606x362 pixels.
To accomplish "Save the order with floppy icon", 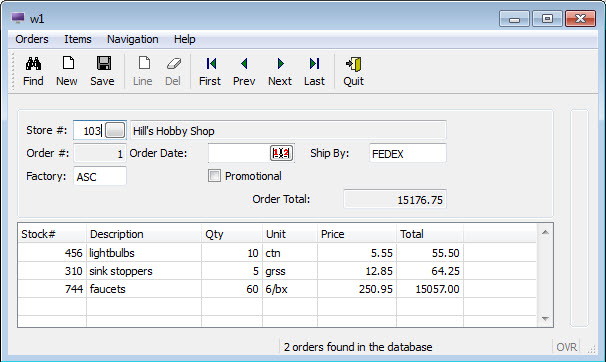I will click(x=104, y=63).
